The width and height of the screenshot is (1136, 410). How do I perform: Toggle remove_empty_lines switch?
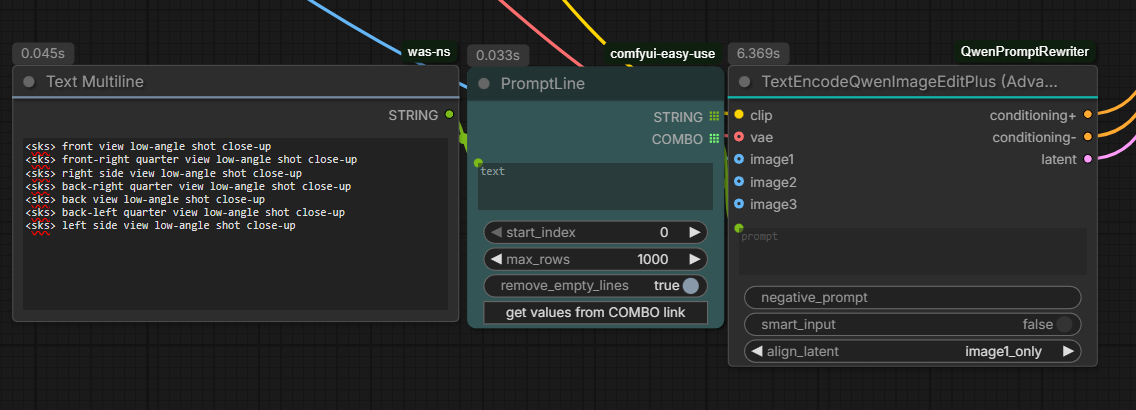pyautogui.click(x=690, y=285)
